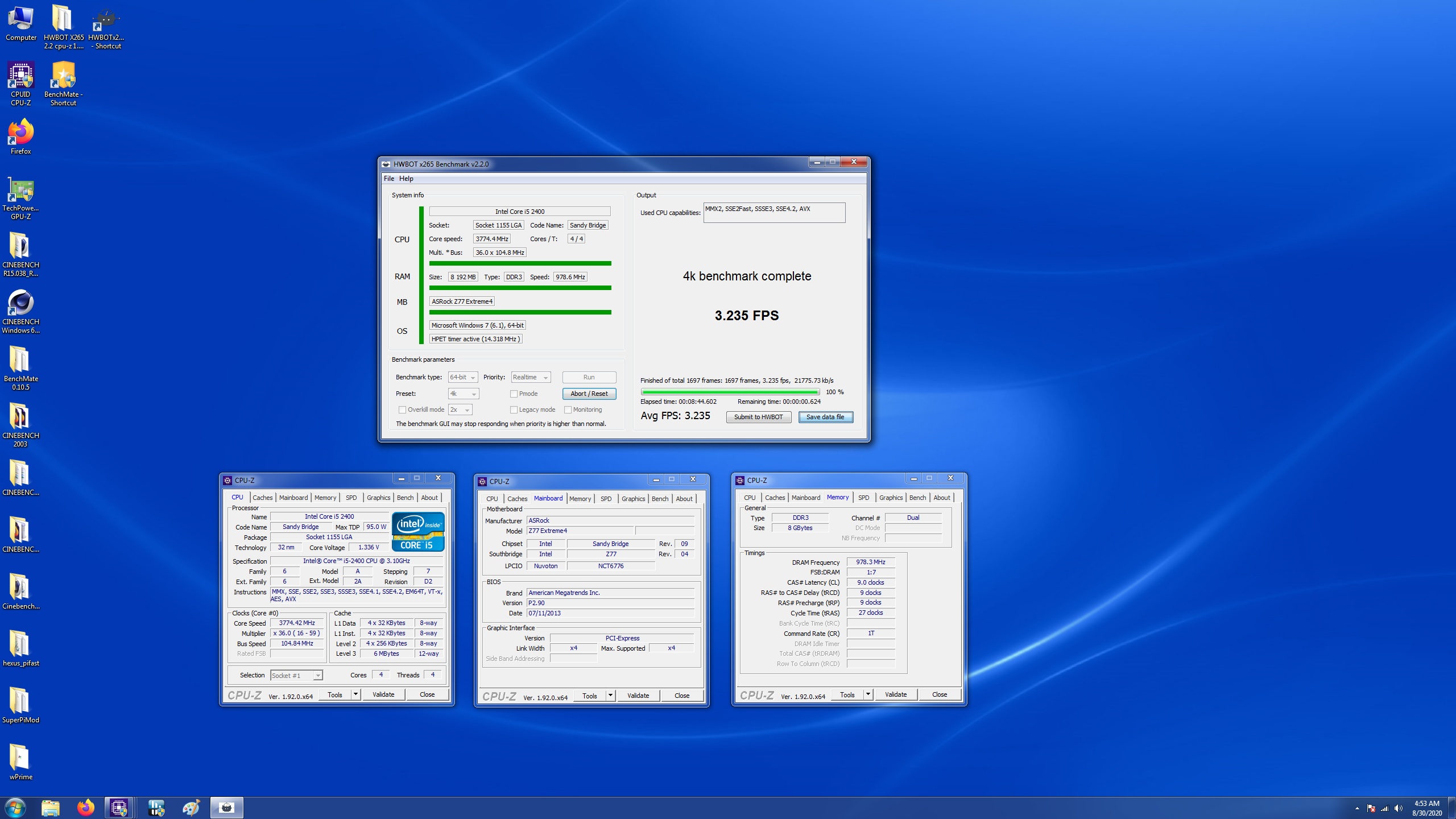The height and width of the screenshot is (819, 1456).
Task: Click the Core Speed 3774.42 MHz value
Action: coord(297,623)
